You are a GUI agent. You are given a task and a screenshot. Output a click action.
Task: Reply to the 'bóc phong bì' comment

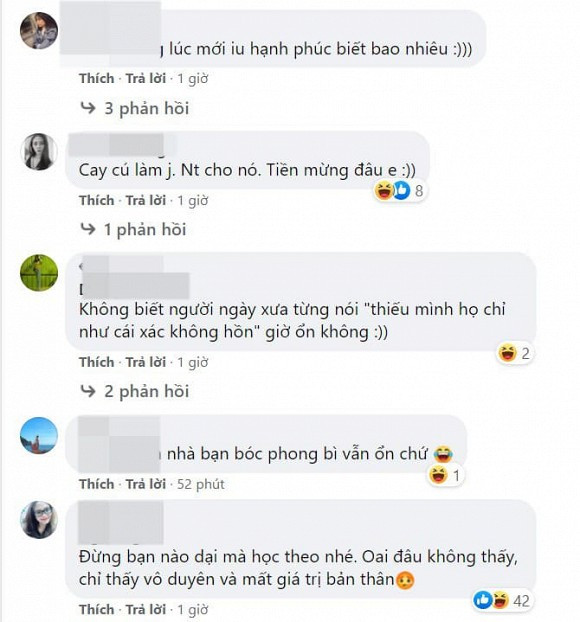(146, 484)
